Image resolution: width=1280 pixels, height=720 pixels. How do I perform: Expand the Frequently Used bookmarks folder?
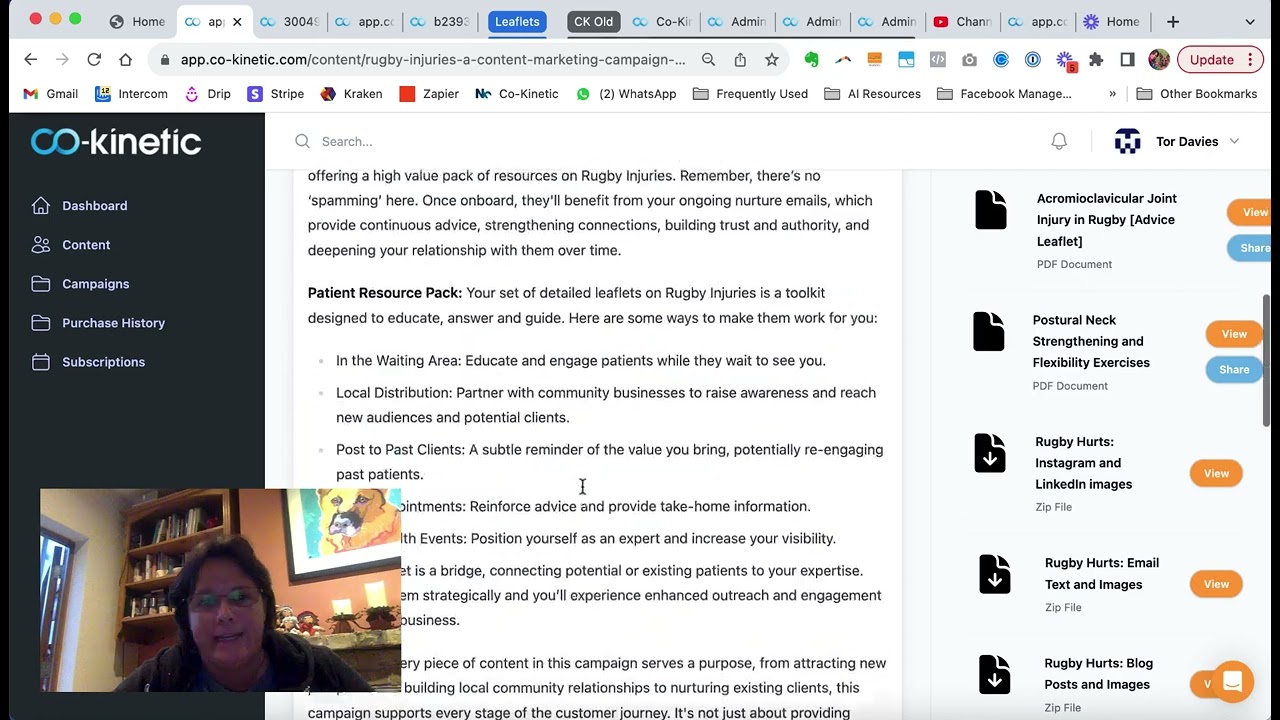coord(750,94)
